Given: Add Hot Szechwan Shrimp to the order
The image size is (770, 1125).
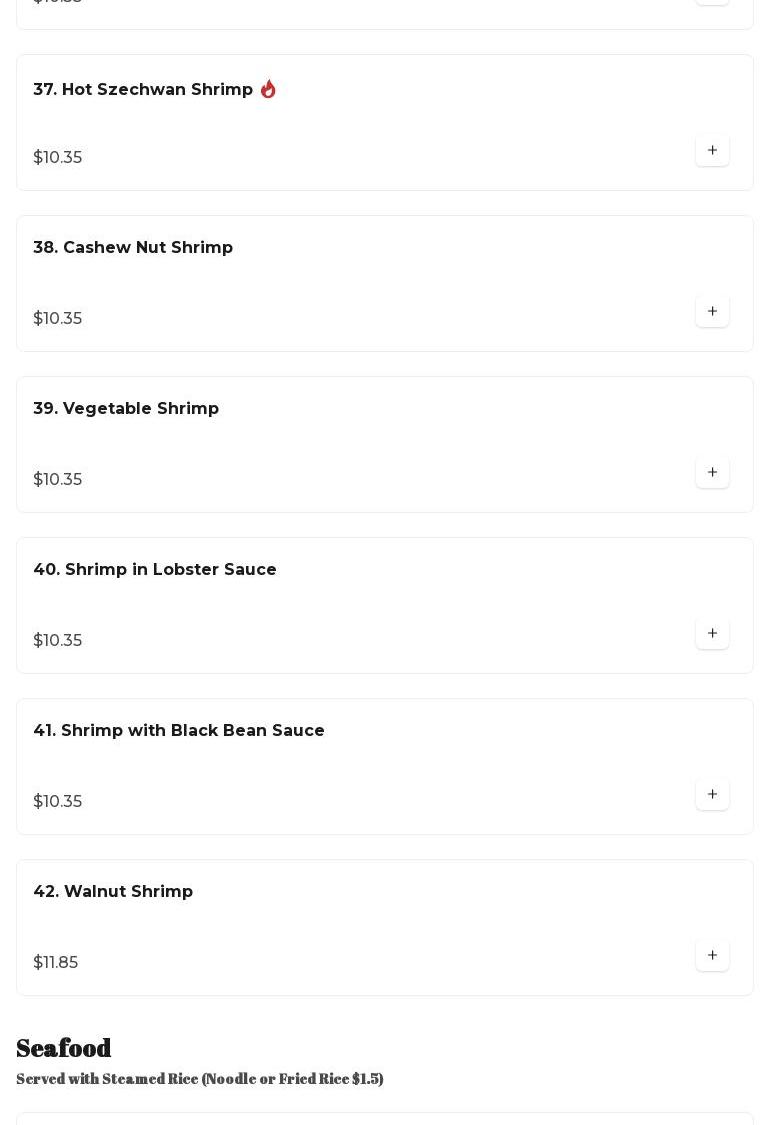Looking at the screenshot, I should pos(712,150).
